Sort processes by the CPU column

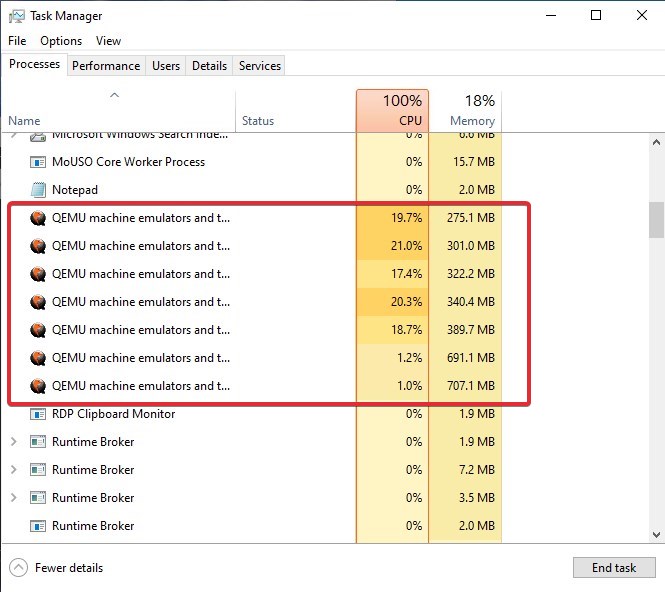point(392,110)
